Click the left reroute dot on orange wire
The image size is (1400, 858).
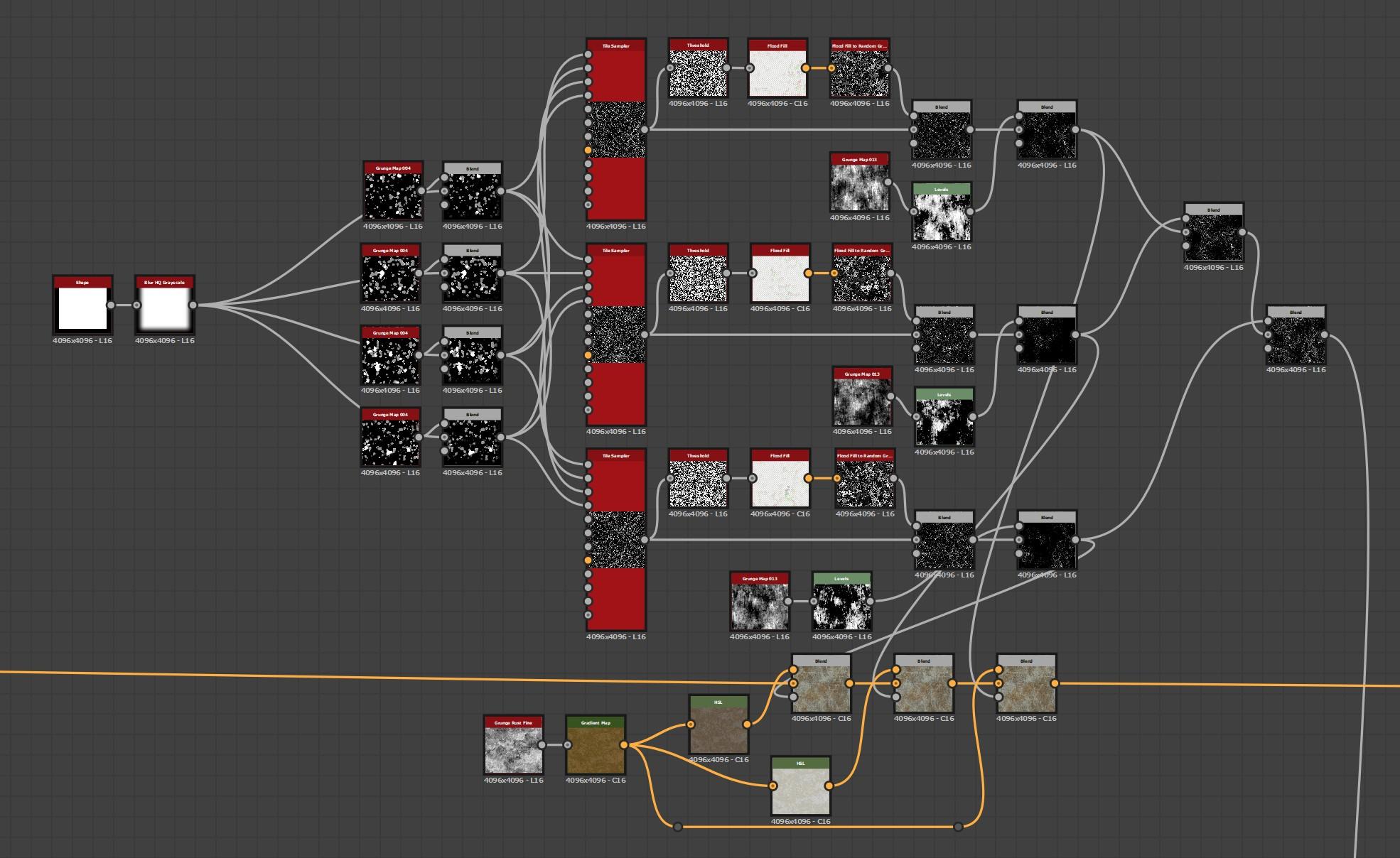(x=678, y=827)
